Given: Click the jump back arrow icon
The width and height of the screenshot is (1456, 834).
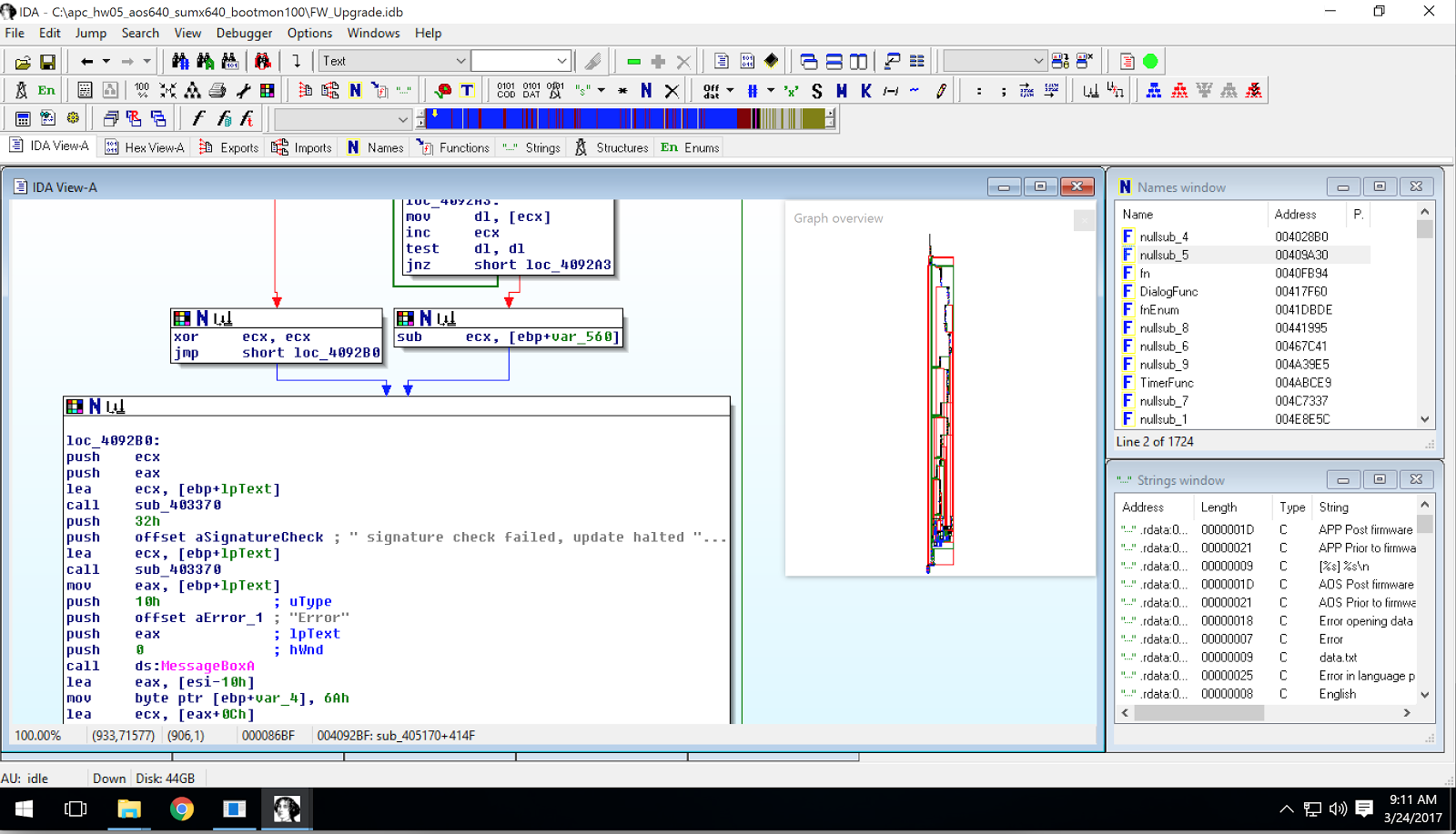Looking at the screenshot, I should (x=86, y=62).
